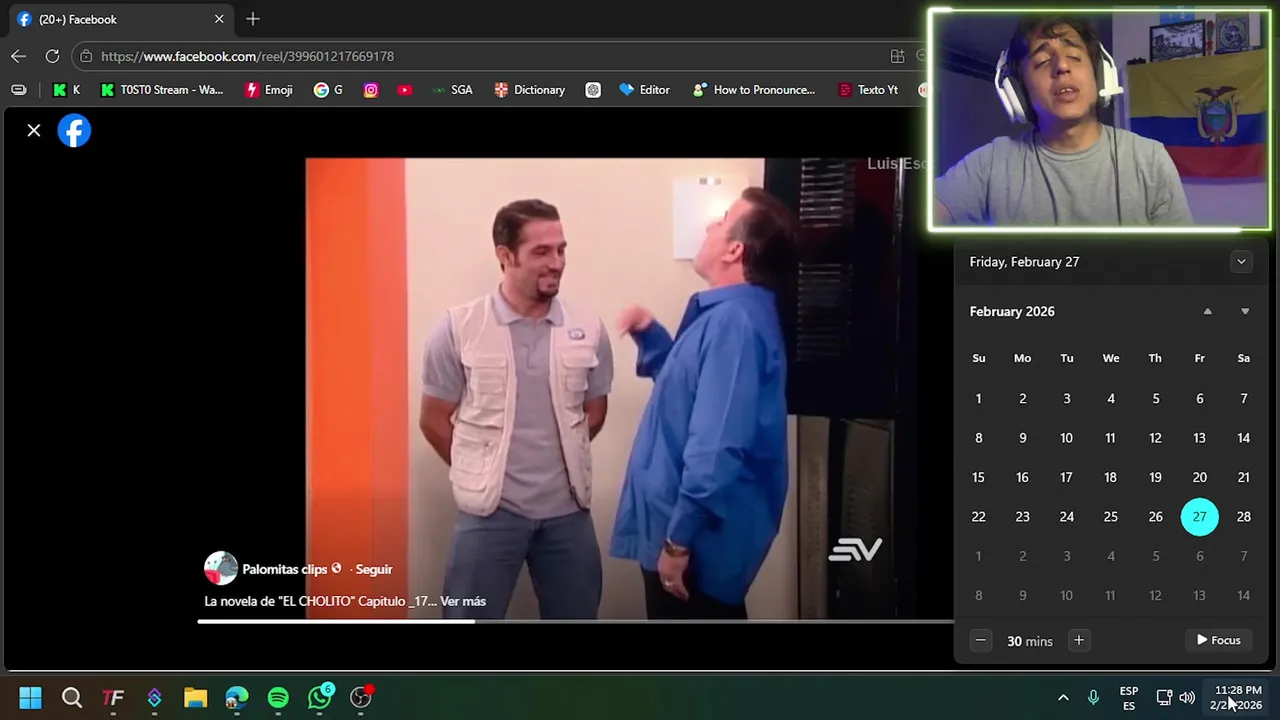Go to previous month with up arrow
This screenshot has width=1280, height=720.
click(1207, 311)
